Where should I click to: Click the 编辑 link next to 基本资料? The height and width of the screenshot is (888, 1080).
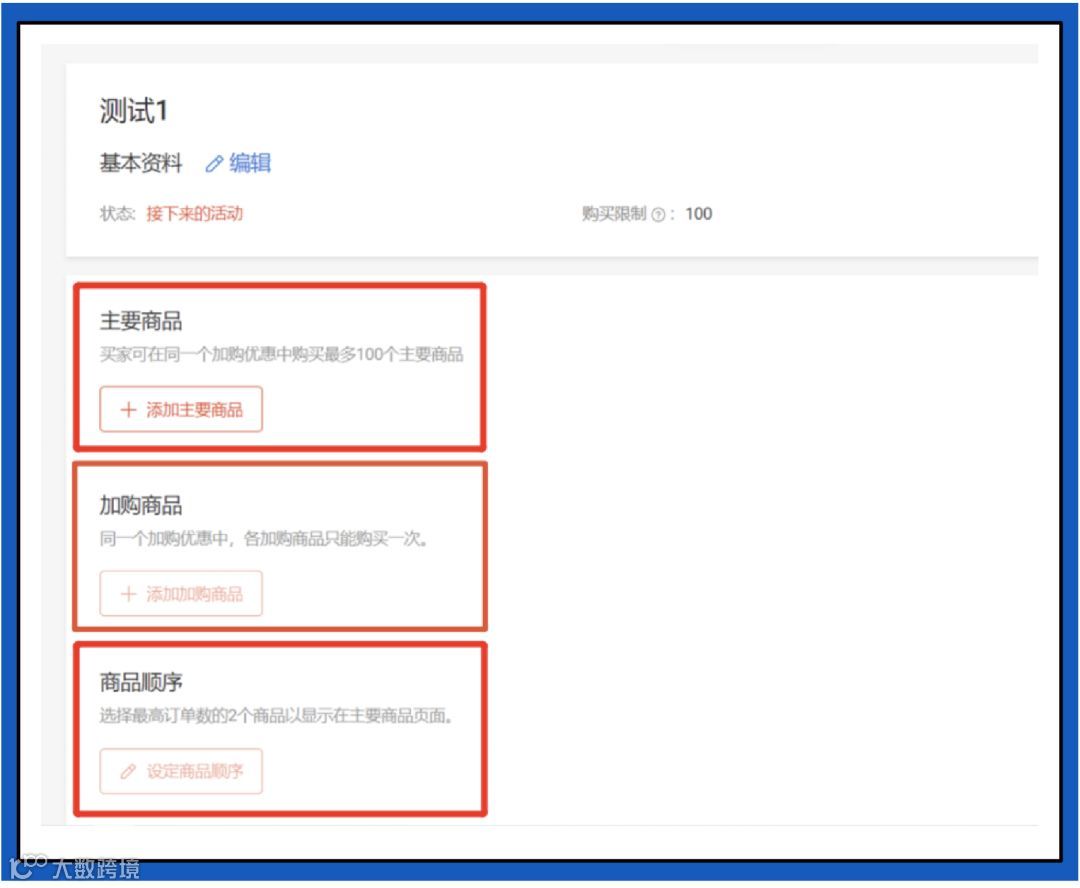[x=249, y=163]
